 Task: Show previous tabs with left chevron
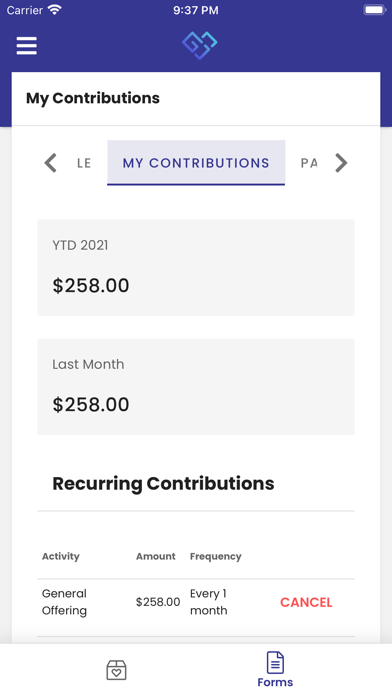[51, 163]
